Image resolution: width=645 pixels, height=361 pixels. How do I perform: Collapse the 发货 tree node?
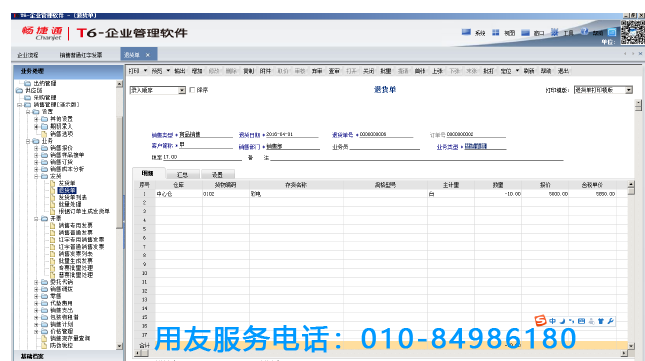[x=36, y=176]
